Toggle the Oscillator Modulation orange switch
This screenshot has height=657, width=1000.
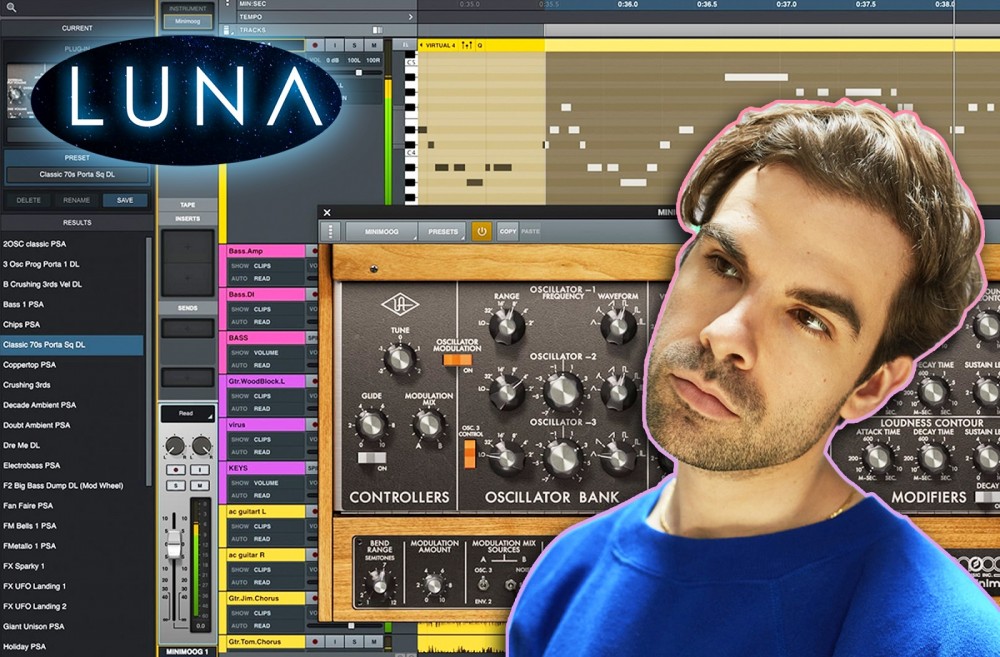(457, 360)
